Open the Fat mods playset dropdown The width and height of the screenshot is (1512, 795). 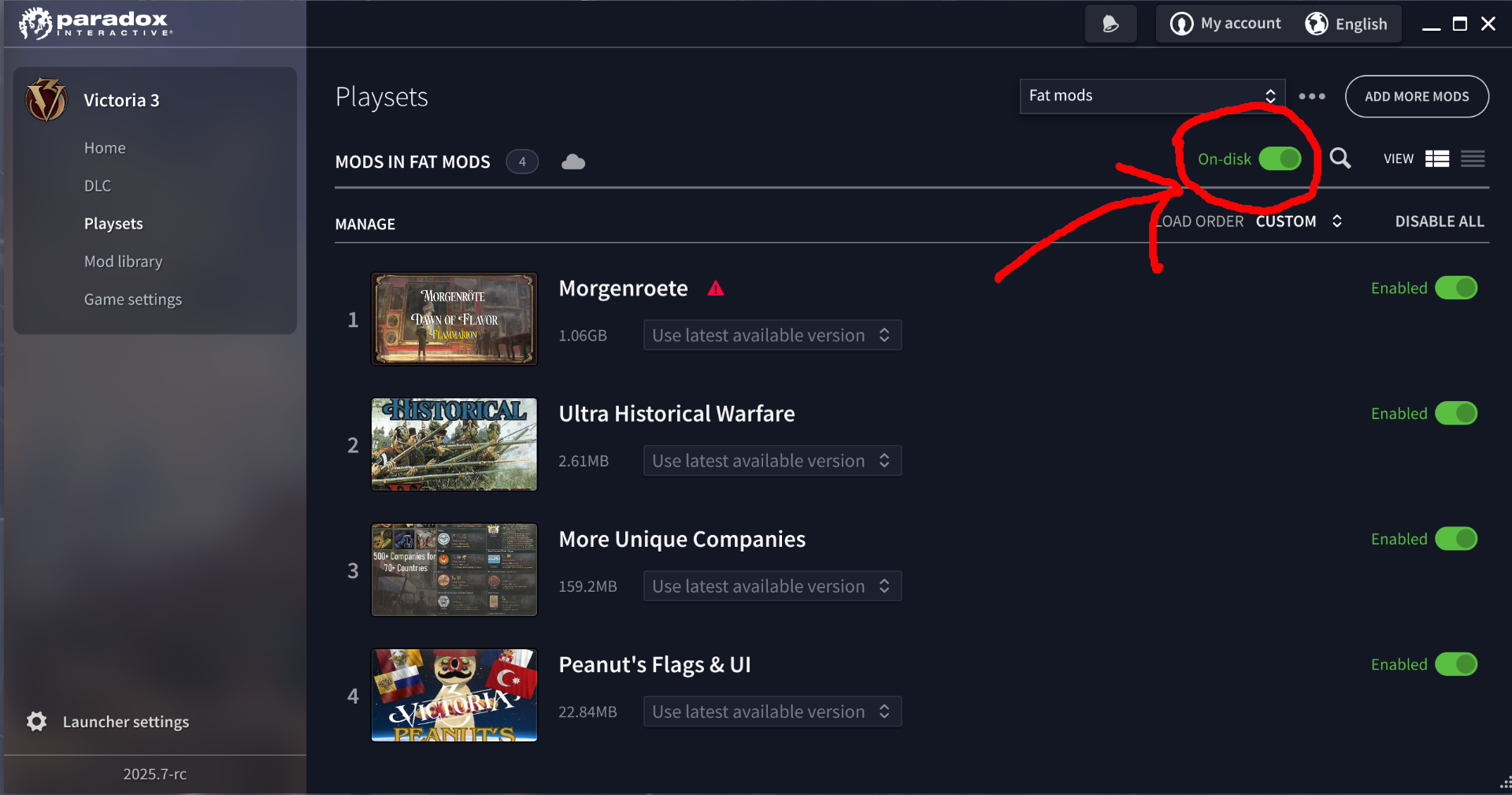click(1152, 96)
